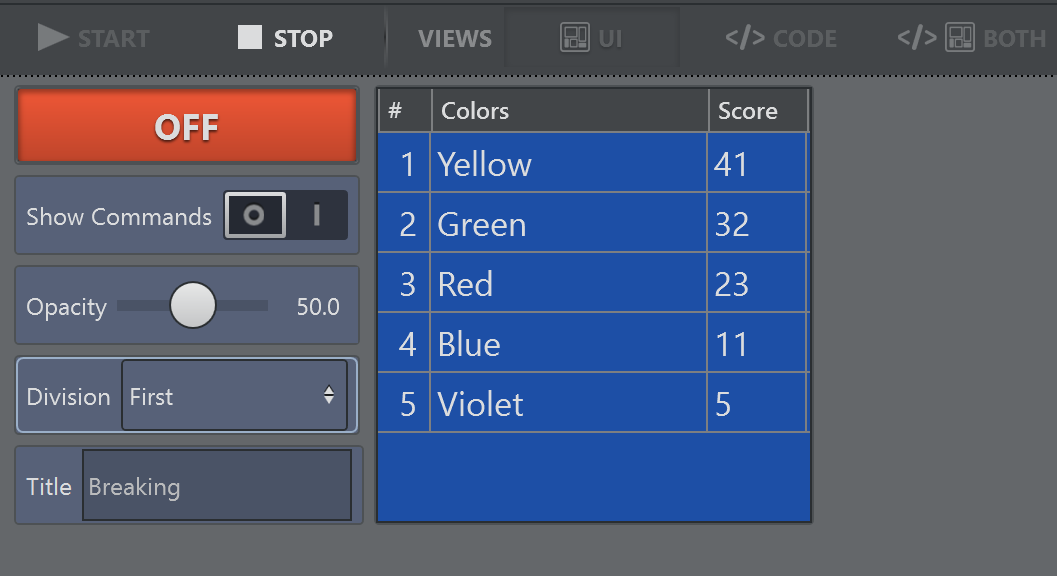1057x576 pixels.
Task: Click the STOP square icon
Action: [x=249, y=38]
